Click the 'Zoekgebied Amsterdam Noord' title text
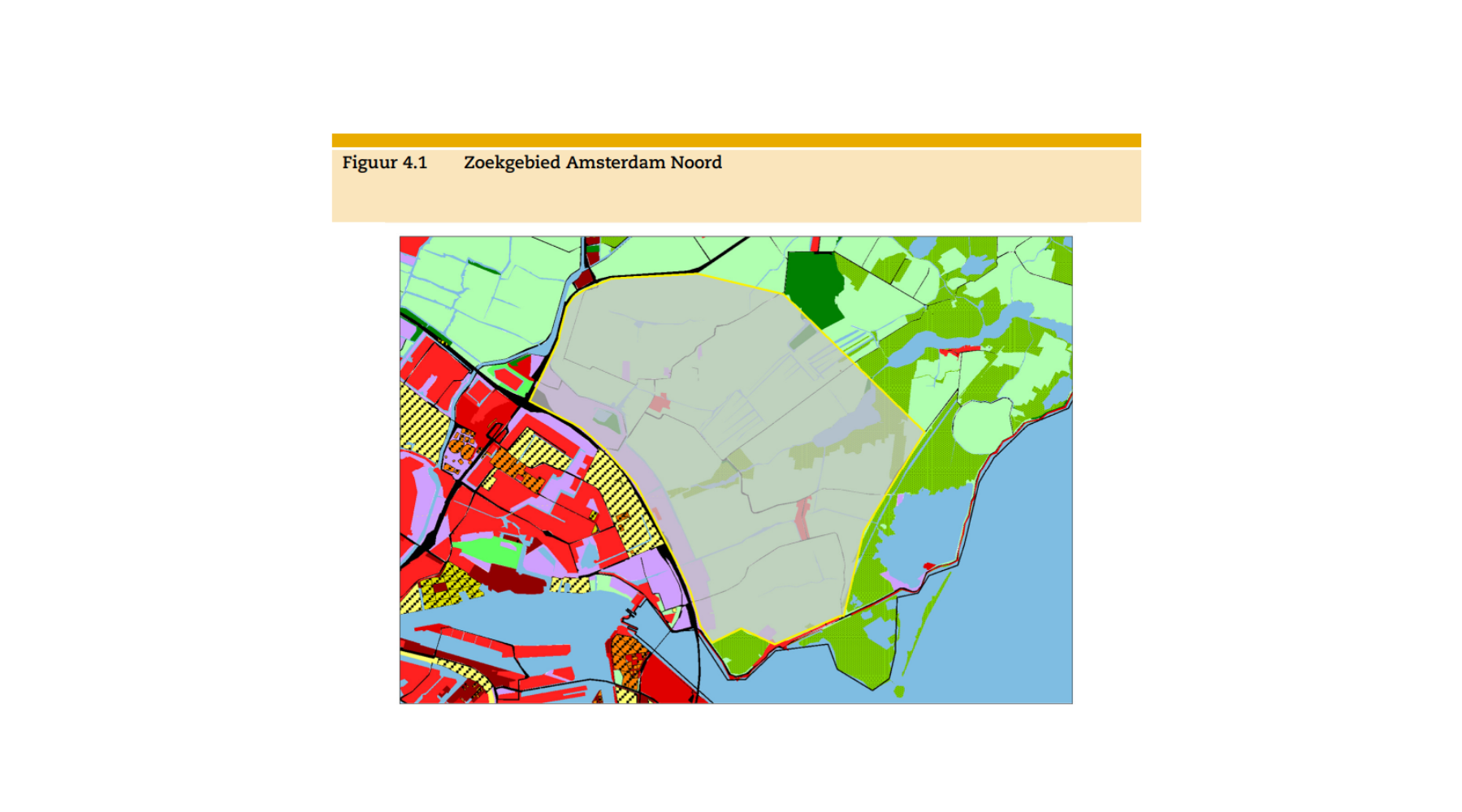1462x812 pixels. point(592,162)
